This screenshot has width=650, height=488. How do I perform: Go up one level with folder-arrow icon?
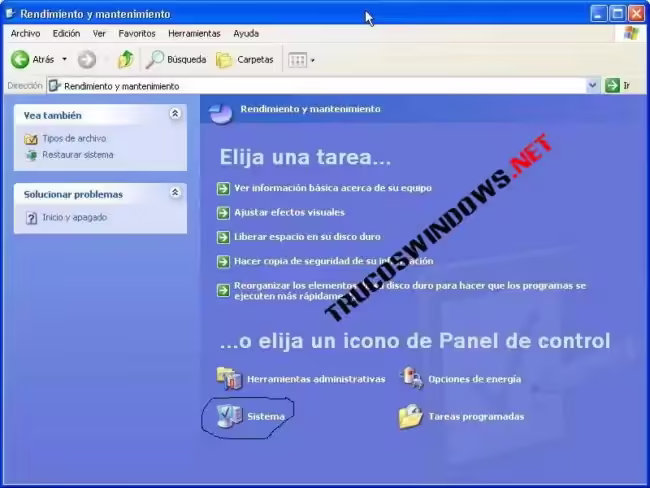pyautogui.click(x=126, y=60)
